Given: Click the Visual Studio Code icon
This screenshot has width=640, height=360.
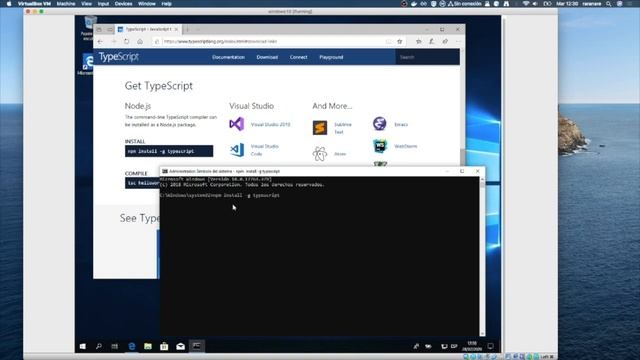Looking at the screenshot, I should 237,150.
